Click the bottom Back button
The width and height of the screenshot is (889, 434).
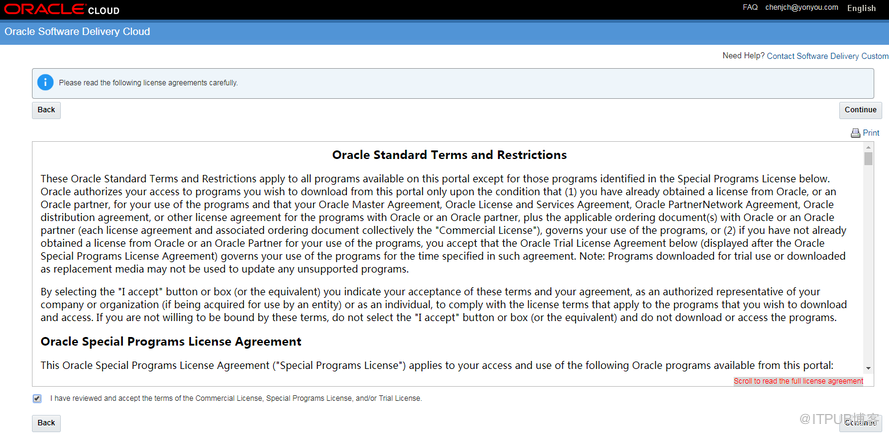46,423
